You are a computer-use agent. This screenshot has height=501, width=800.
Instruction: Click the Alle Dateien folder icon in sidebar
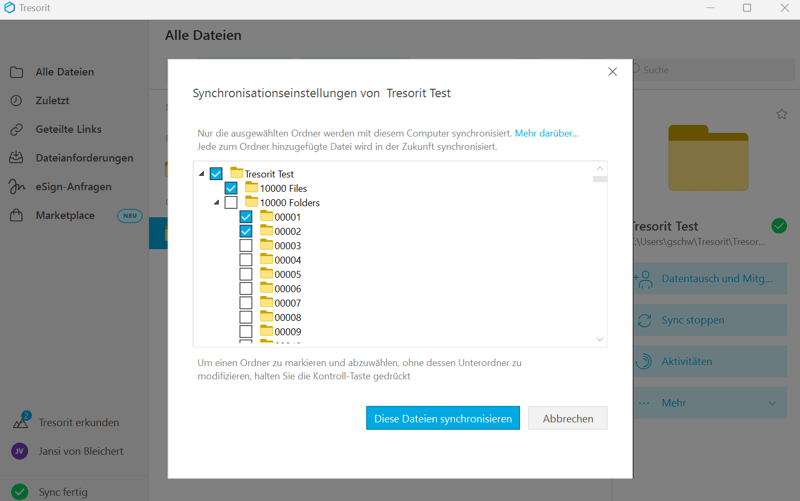17,72
